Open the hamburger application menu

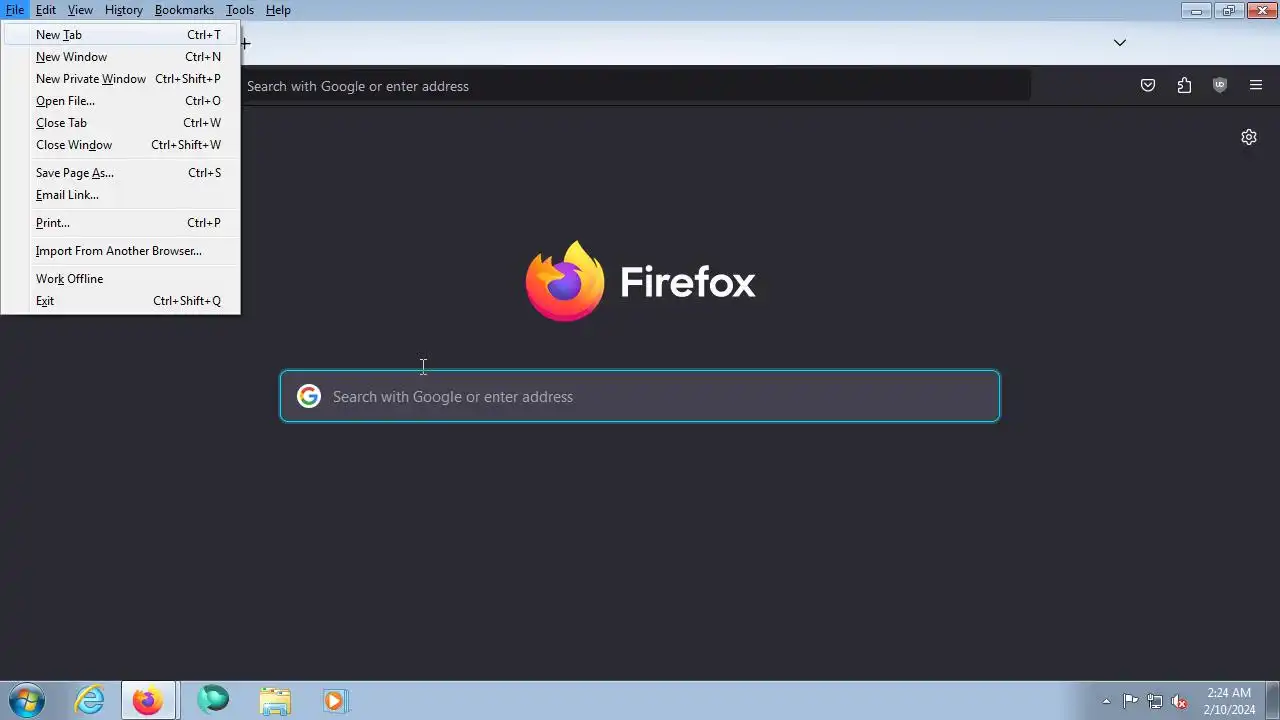point(1256,86)
